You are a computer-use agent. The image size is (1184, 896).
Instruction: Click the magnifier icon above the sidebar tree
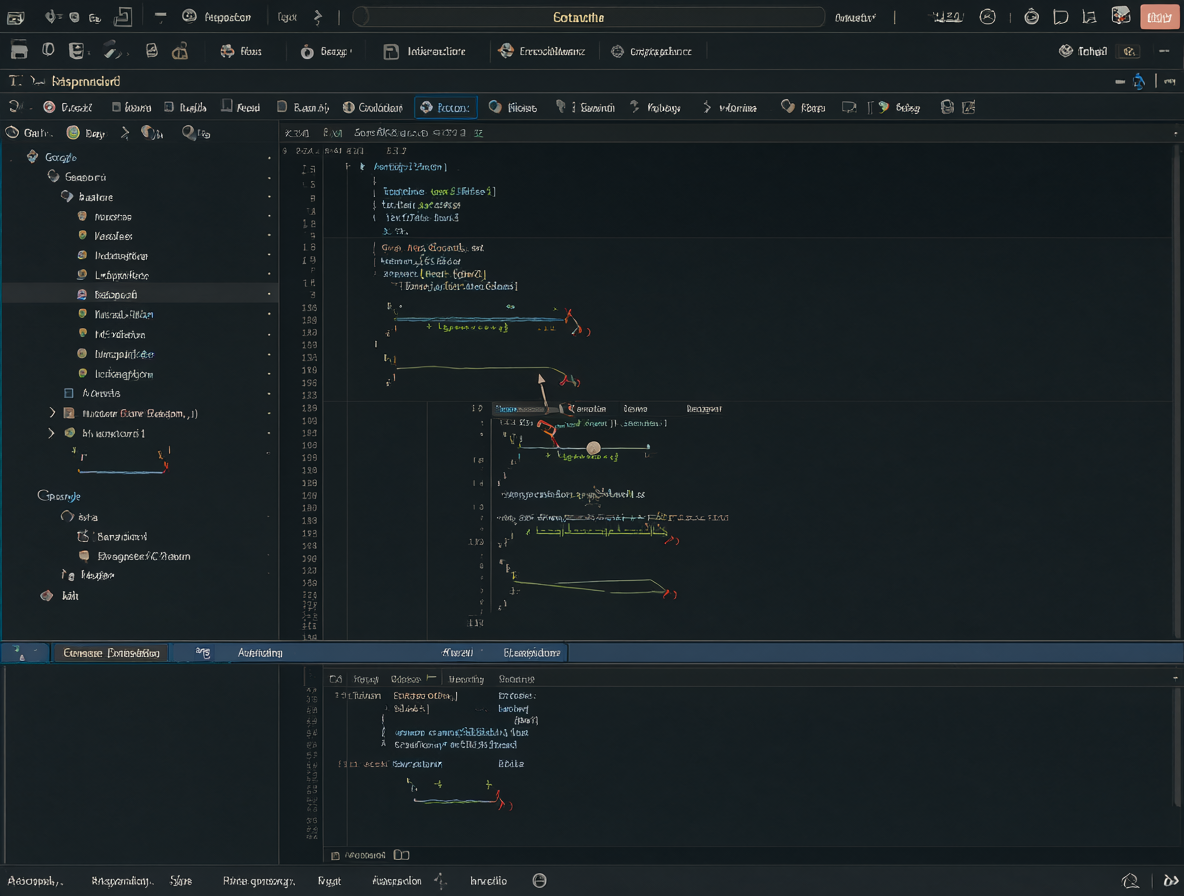coord(189,133)
